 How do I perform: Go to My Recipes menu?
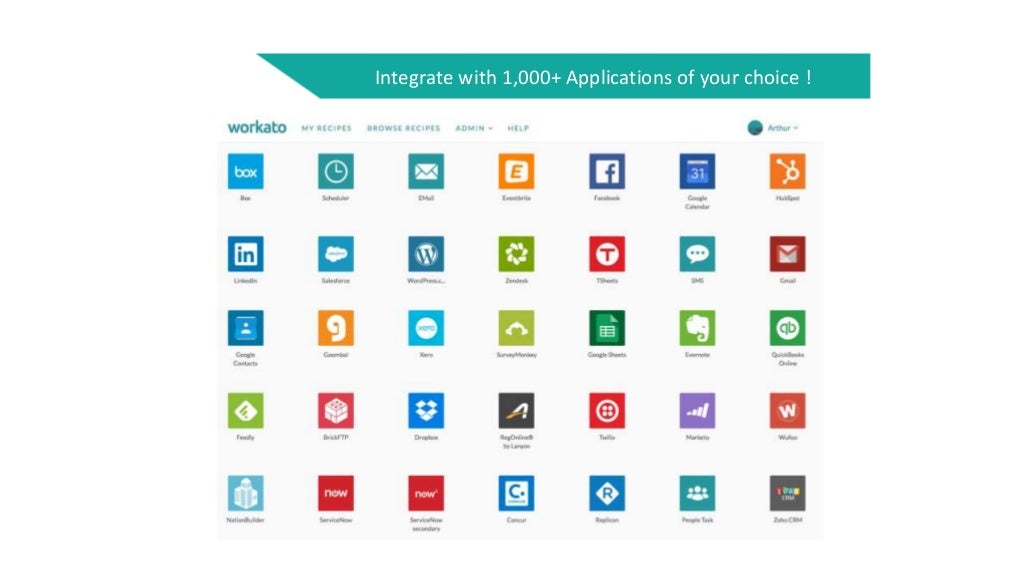[327, 128]
